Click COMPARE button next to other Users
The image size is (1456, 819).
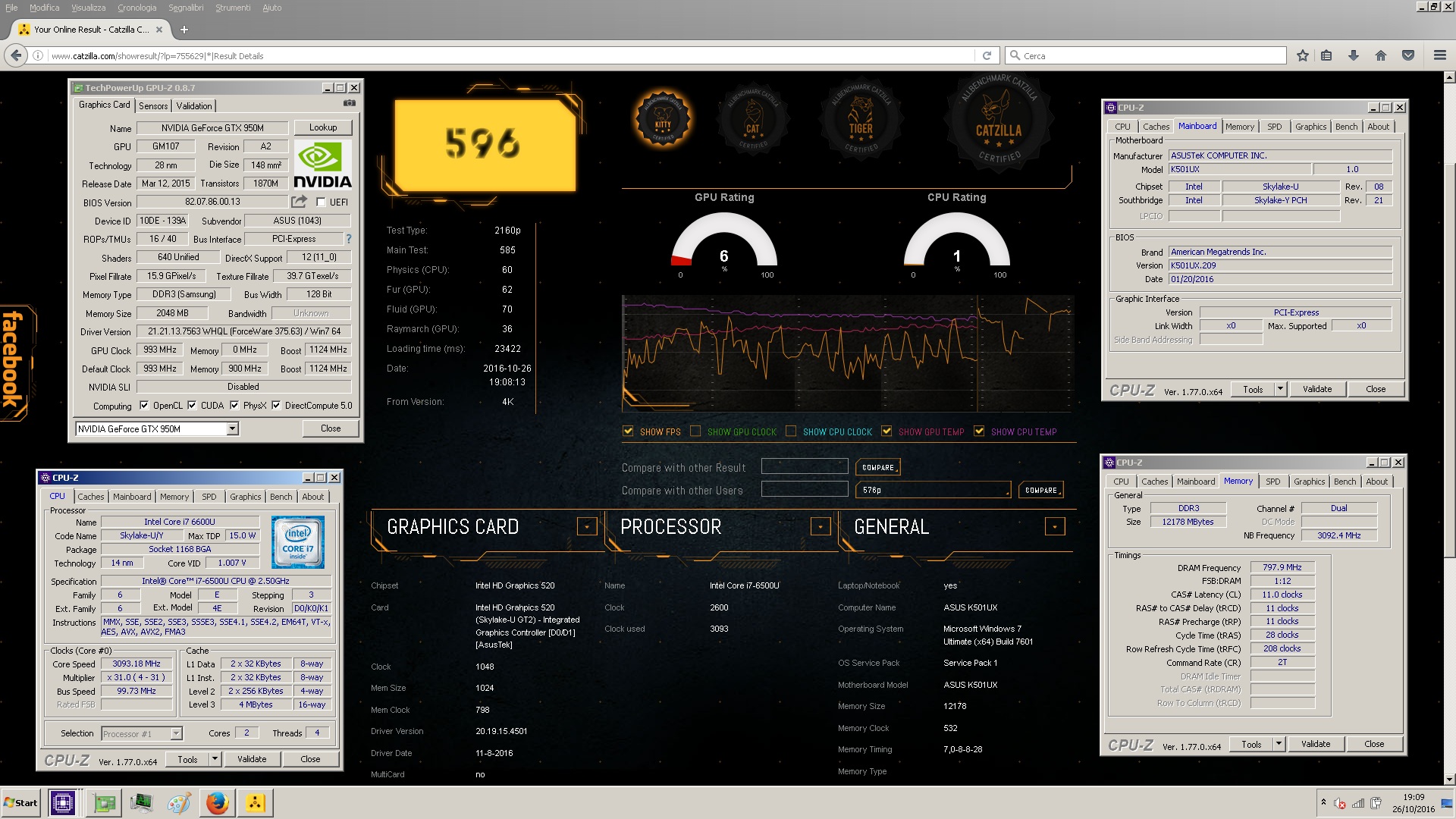[x=1041, y=490]
